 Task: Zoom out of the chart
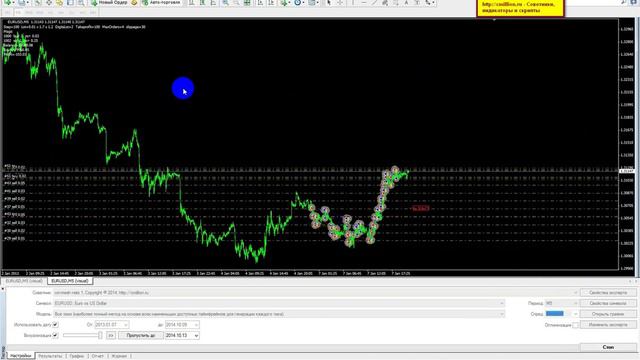click(236, 2)
